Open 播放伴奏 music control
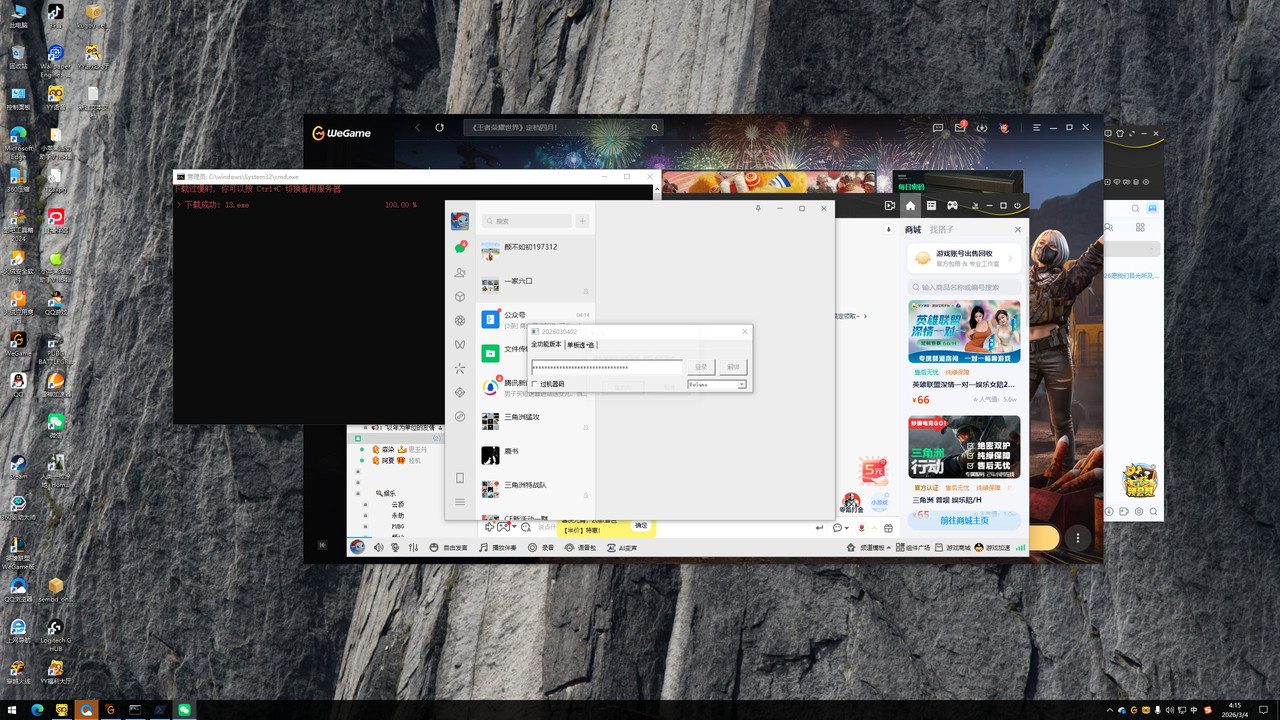This screenshot has height=720, width=1280. [x=498, y=548]
